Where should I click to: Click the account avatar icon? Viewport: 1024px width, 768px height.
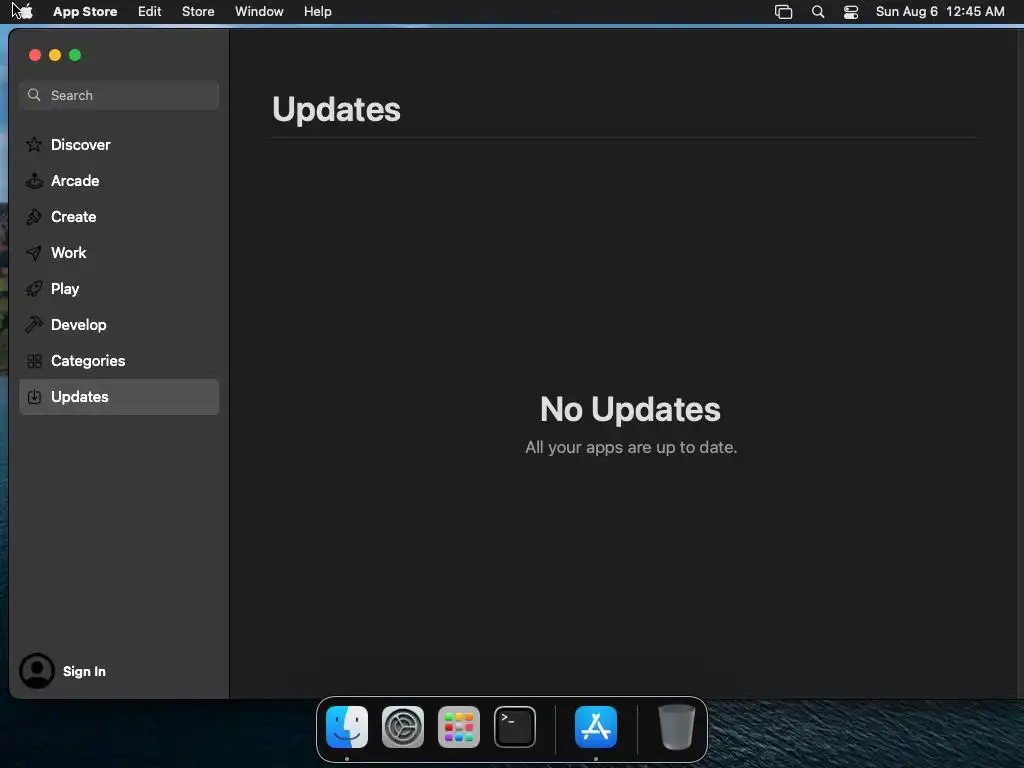pos(37,671)
